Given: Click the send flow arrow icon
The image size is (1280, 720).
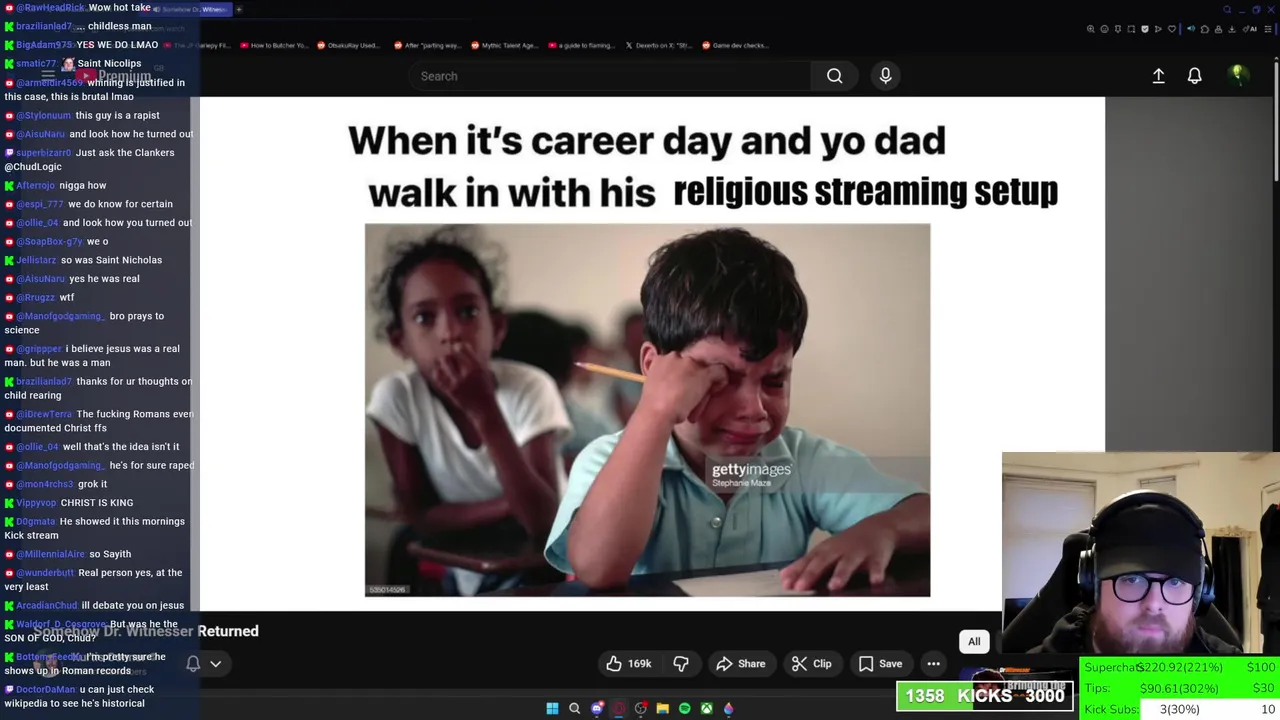Looking at the screenshot, I should click(x=1158, y=29).
